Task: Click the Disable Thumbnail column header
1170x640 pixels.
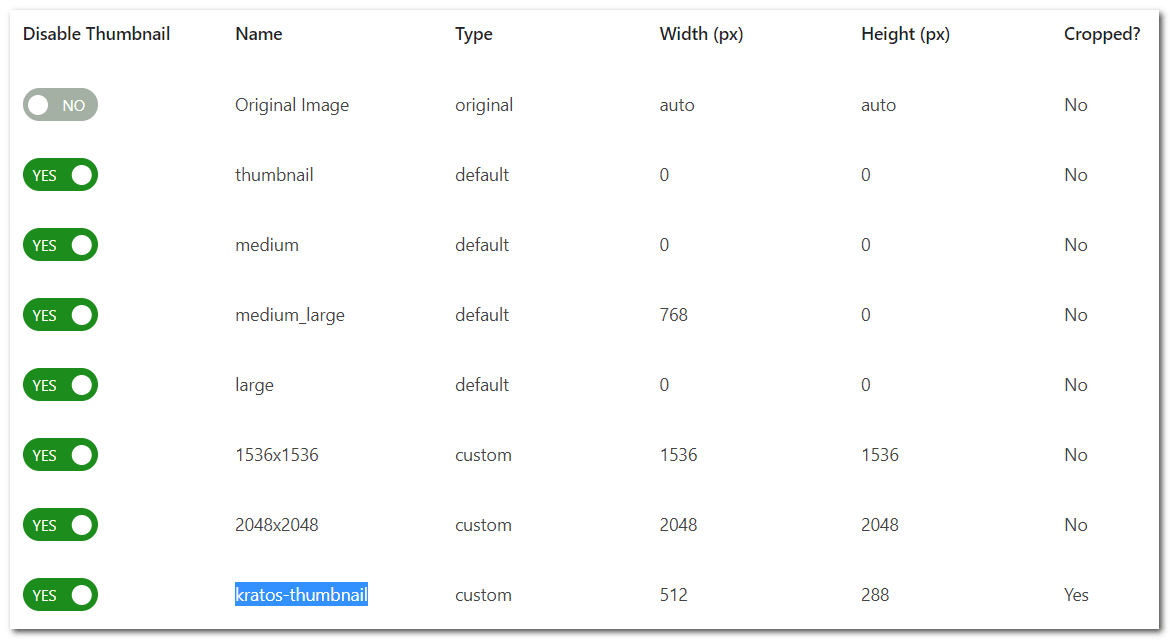Action: pos(96,34)
